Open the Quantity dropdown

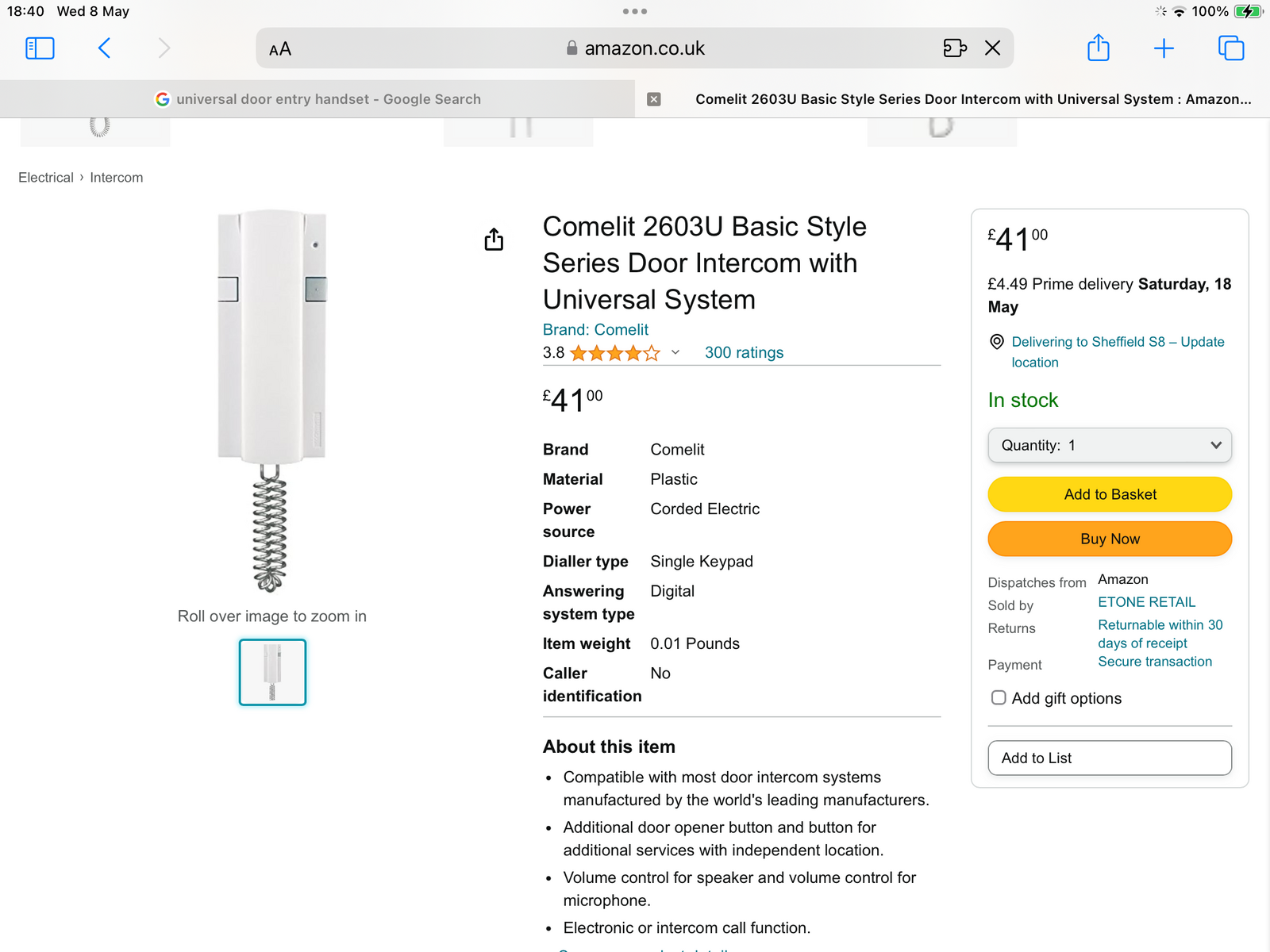coord(1110,445)
